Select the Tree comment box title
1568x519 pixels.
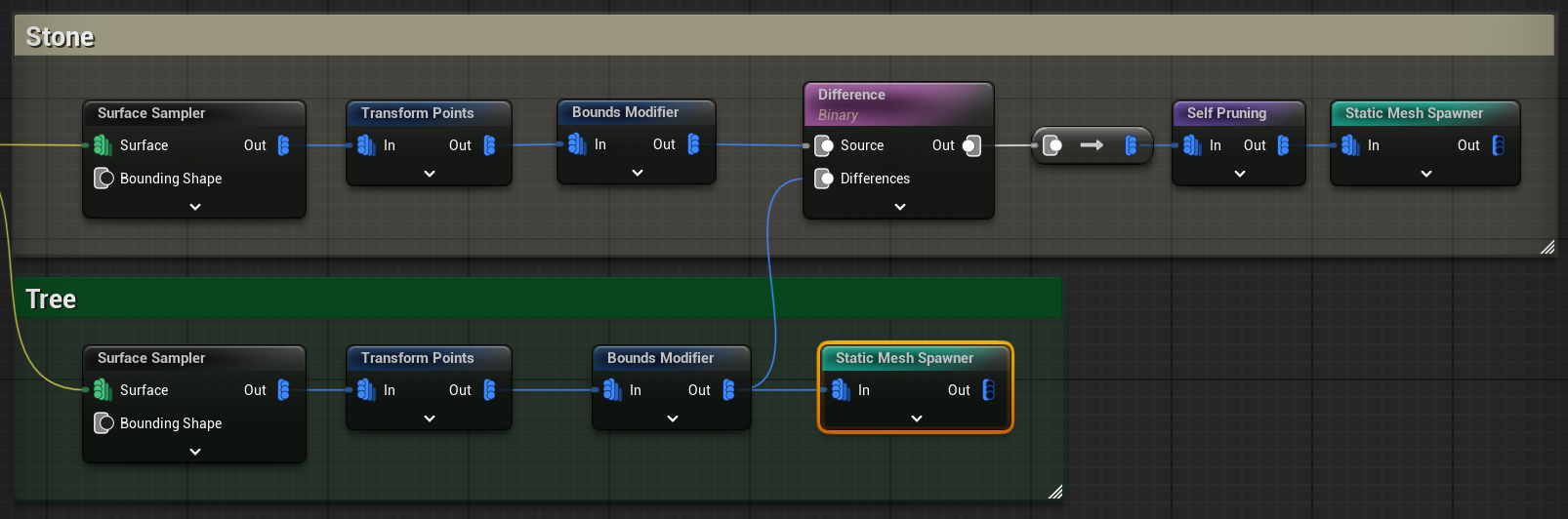pyautogui.click(x=51, y=299)
